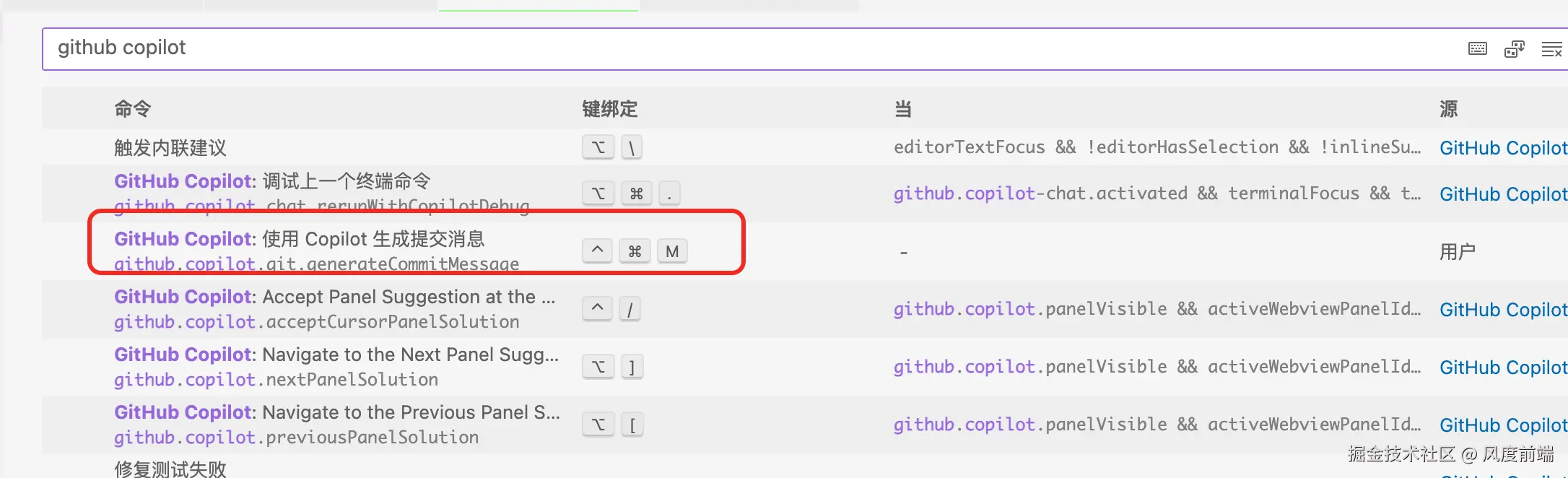This screenshot has height=478, width=1568.
Task: Select Navigate to the Previous Panel command
Action: pyautogui.click(x=805, y=425)
